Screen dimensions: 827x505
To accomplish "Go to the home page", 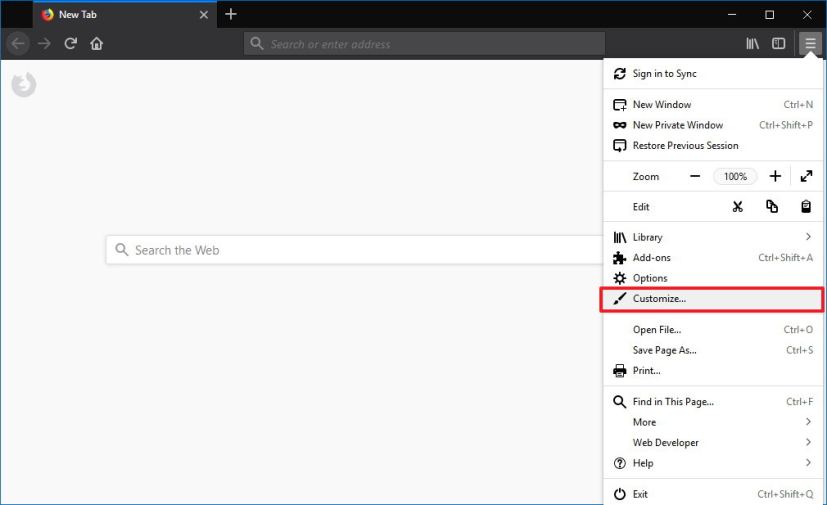I will (x=97, y=43).
